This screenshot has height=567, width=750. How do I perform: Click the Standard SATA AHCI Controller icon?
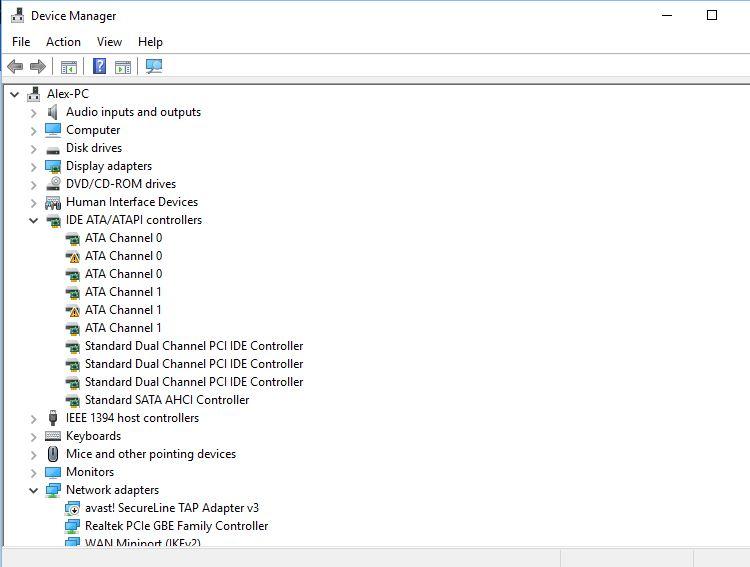point(72,400)
